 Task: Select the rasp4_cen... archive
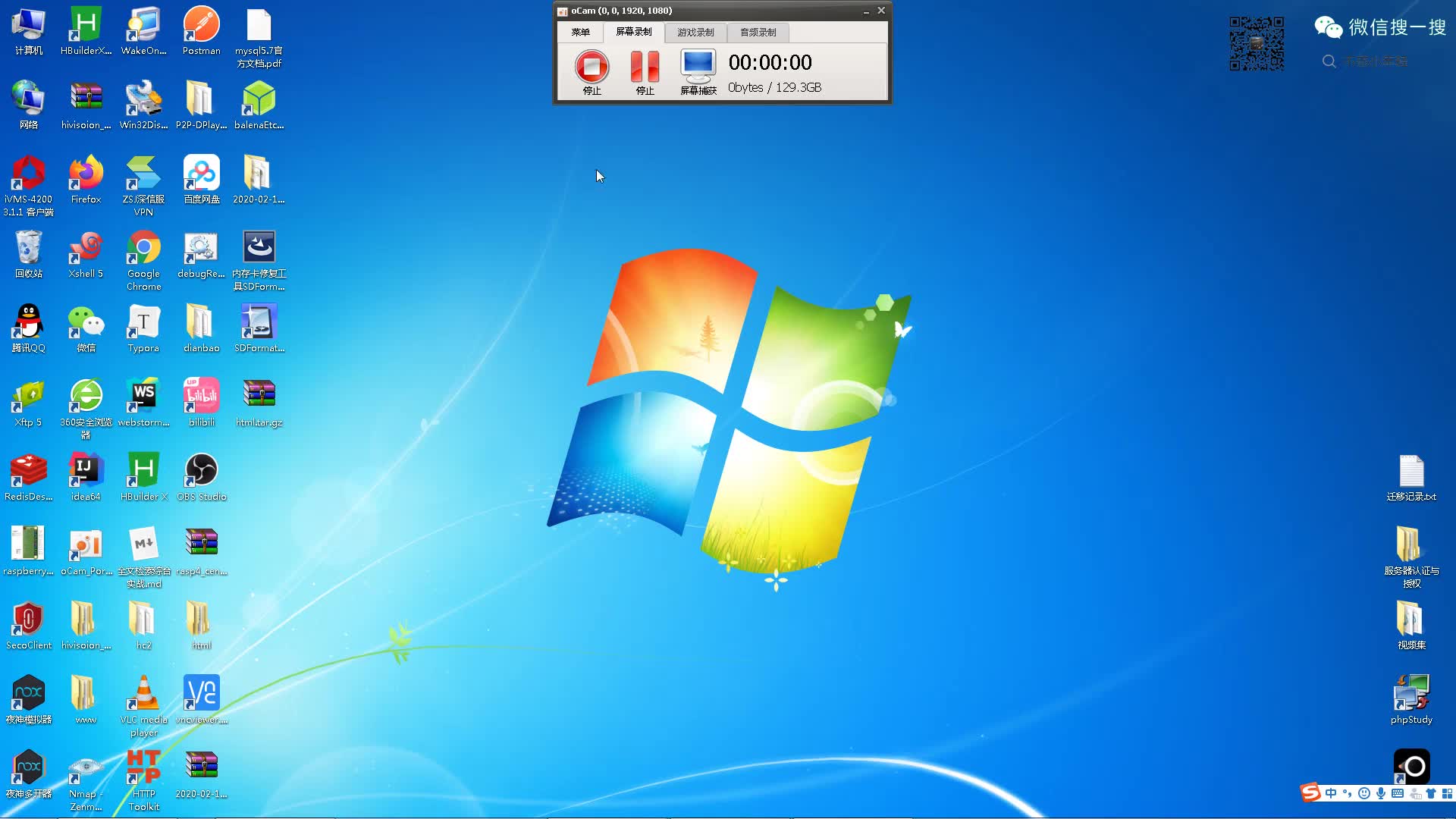pyautogui.click(x=201, y=552)
